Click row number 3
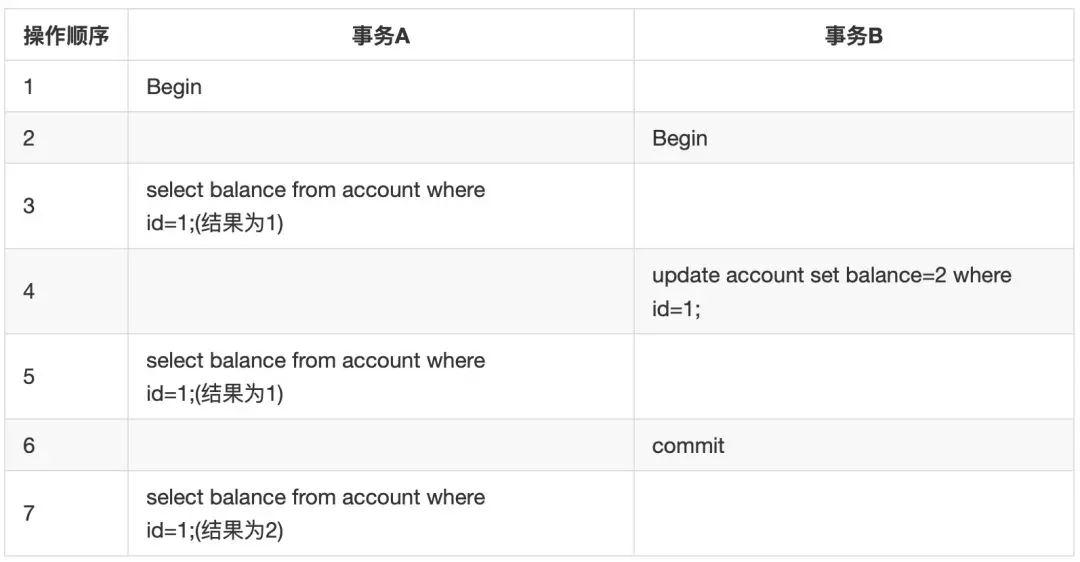The image size is (1080, 562). coord(28,206)
